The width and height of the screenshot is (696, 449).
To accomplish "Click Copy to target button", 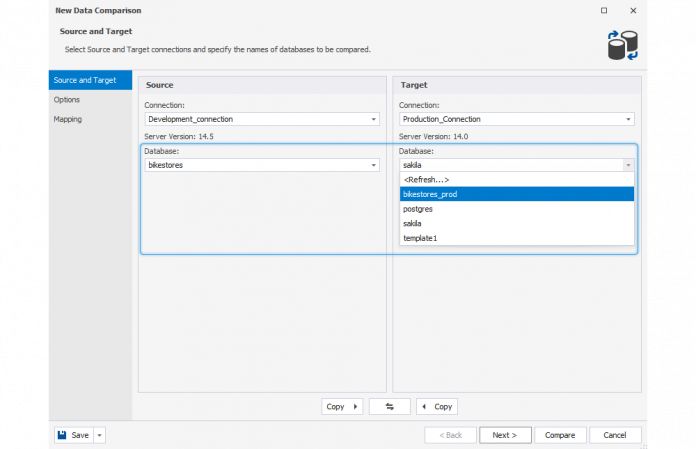I will (x=342, y=407).
